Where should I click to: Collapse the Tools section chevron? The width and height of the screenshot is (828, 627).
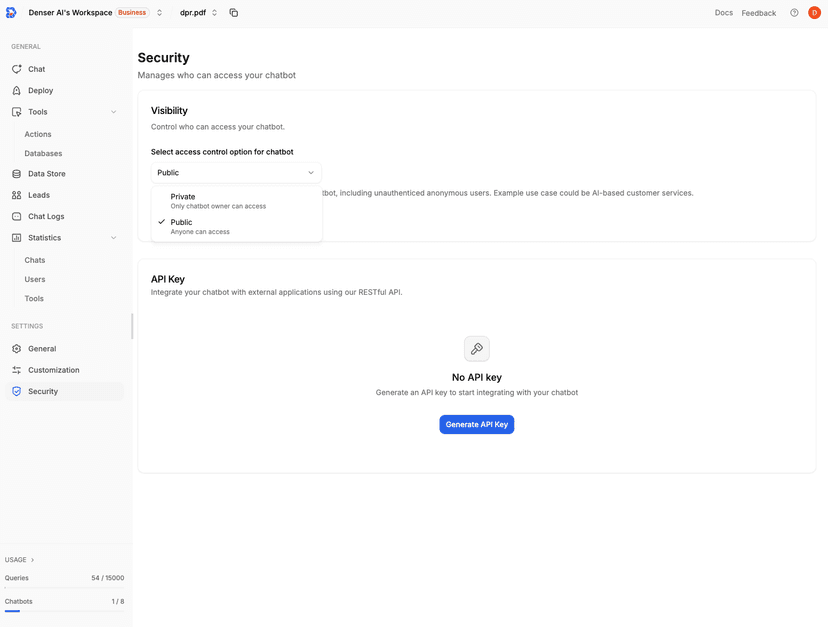(x=113, y=111)
